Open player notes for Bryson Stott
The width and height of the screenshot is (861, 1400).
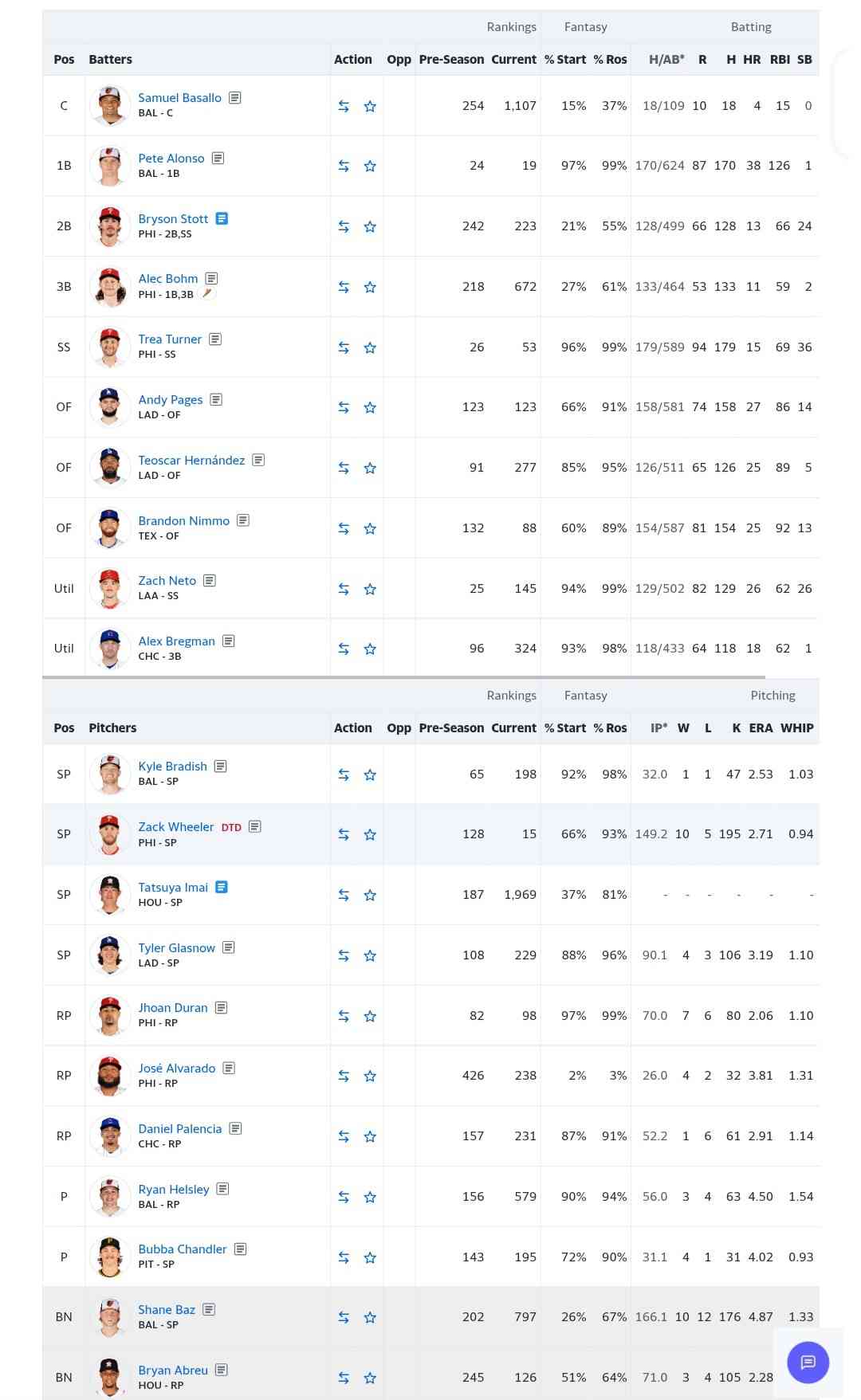[222, 218]
